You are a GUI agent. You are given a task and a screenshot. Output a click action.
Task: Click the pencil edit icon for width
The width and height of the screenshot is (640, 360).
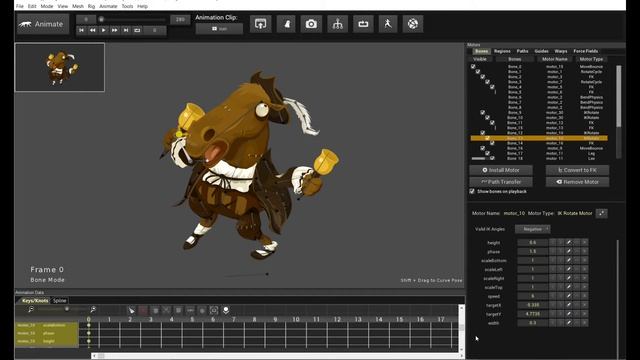click(x=569, y=323)
